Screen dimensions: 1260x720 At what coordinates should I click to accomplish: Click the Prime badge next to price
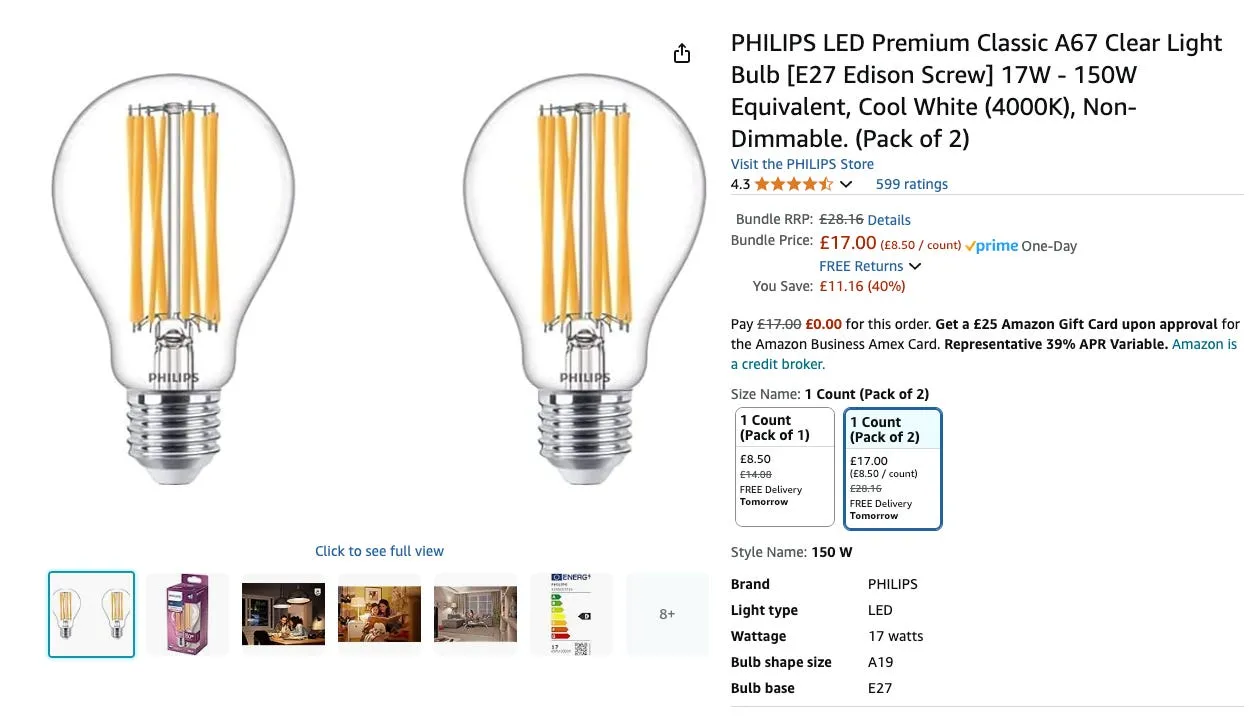[991, 245]
